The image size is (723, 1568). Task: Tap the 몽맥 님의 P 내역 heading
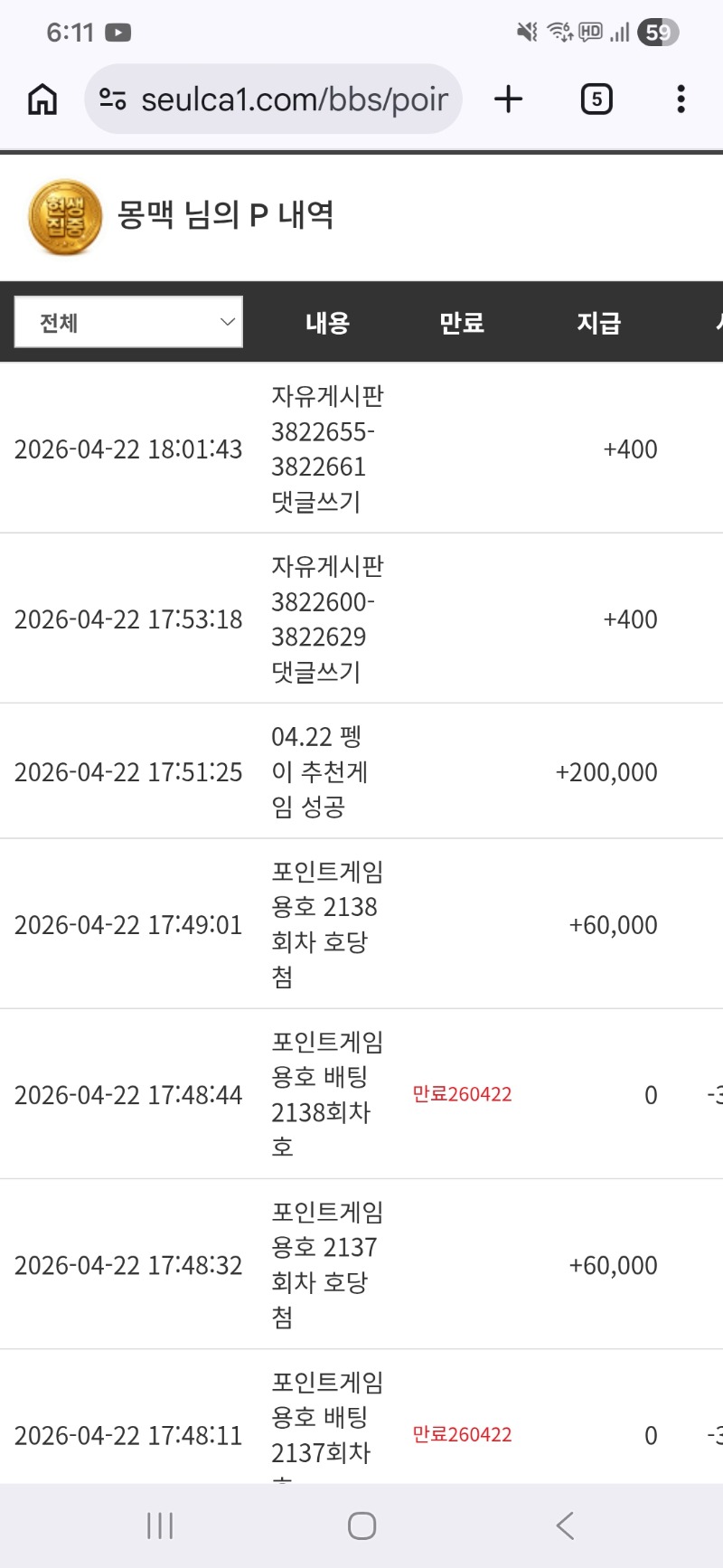point(226,215)
